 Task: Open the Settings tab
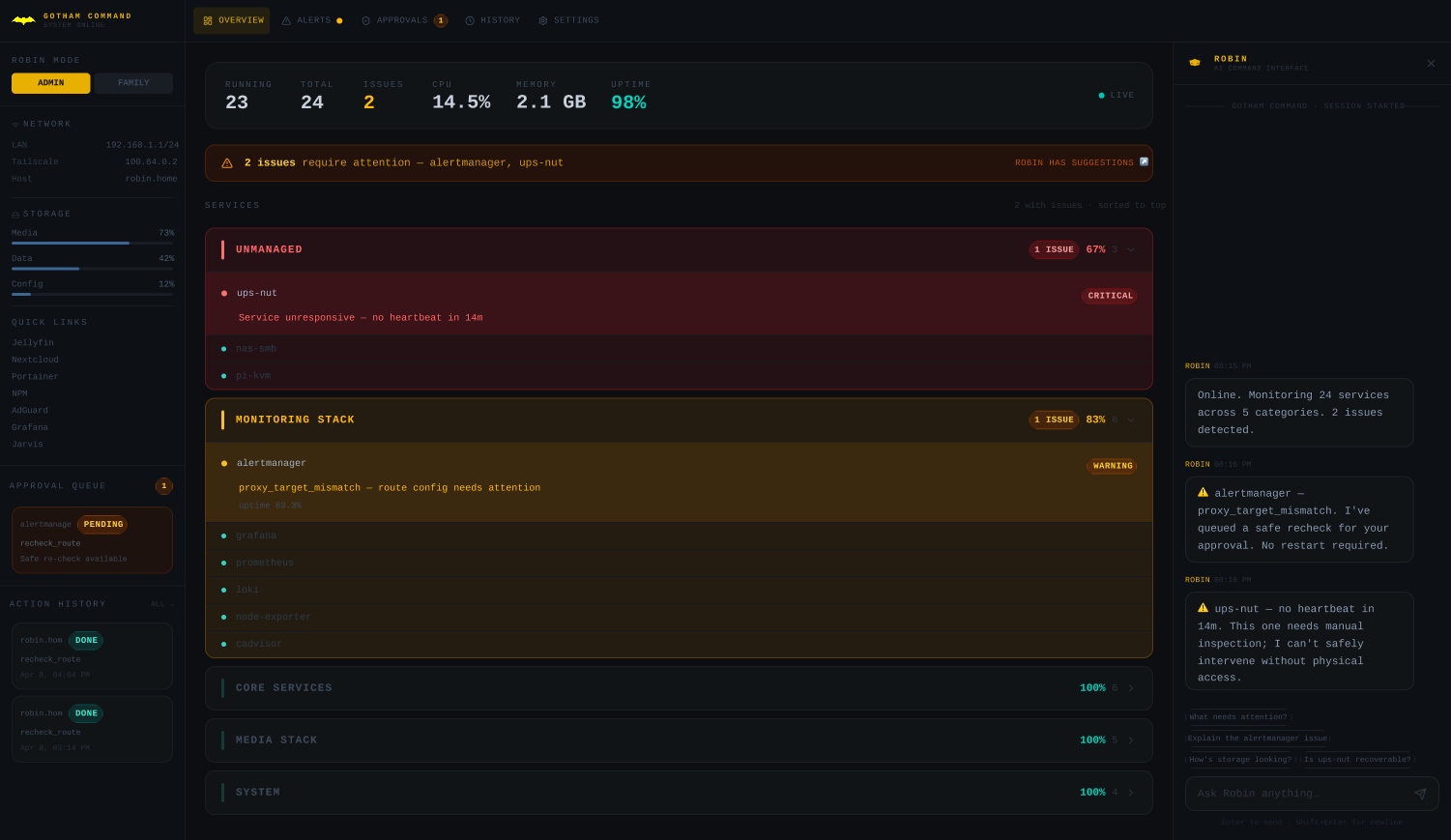pos(568,20)
